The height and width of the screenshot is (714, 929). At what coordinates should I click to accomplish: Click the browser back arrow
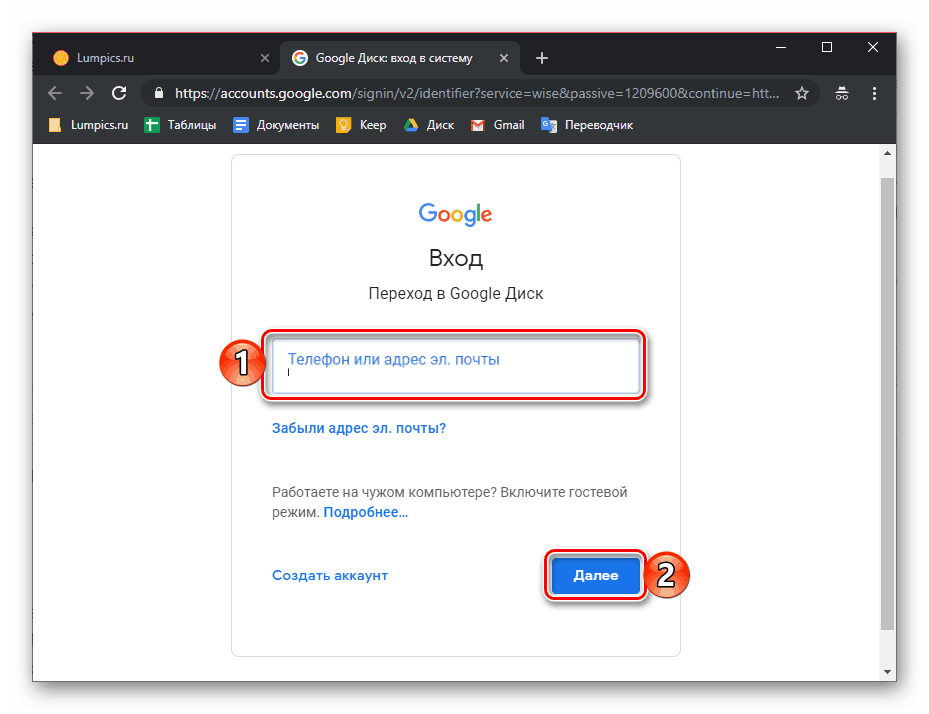[x=55, y=93]
